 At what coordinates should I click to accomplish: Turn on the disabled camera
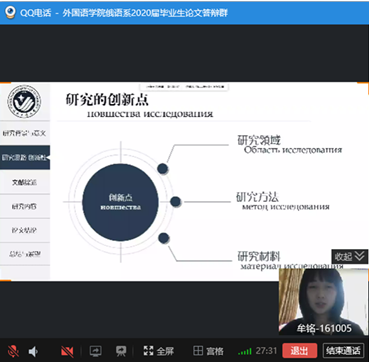click(x=67, y=351)
